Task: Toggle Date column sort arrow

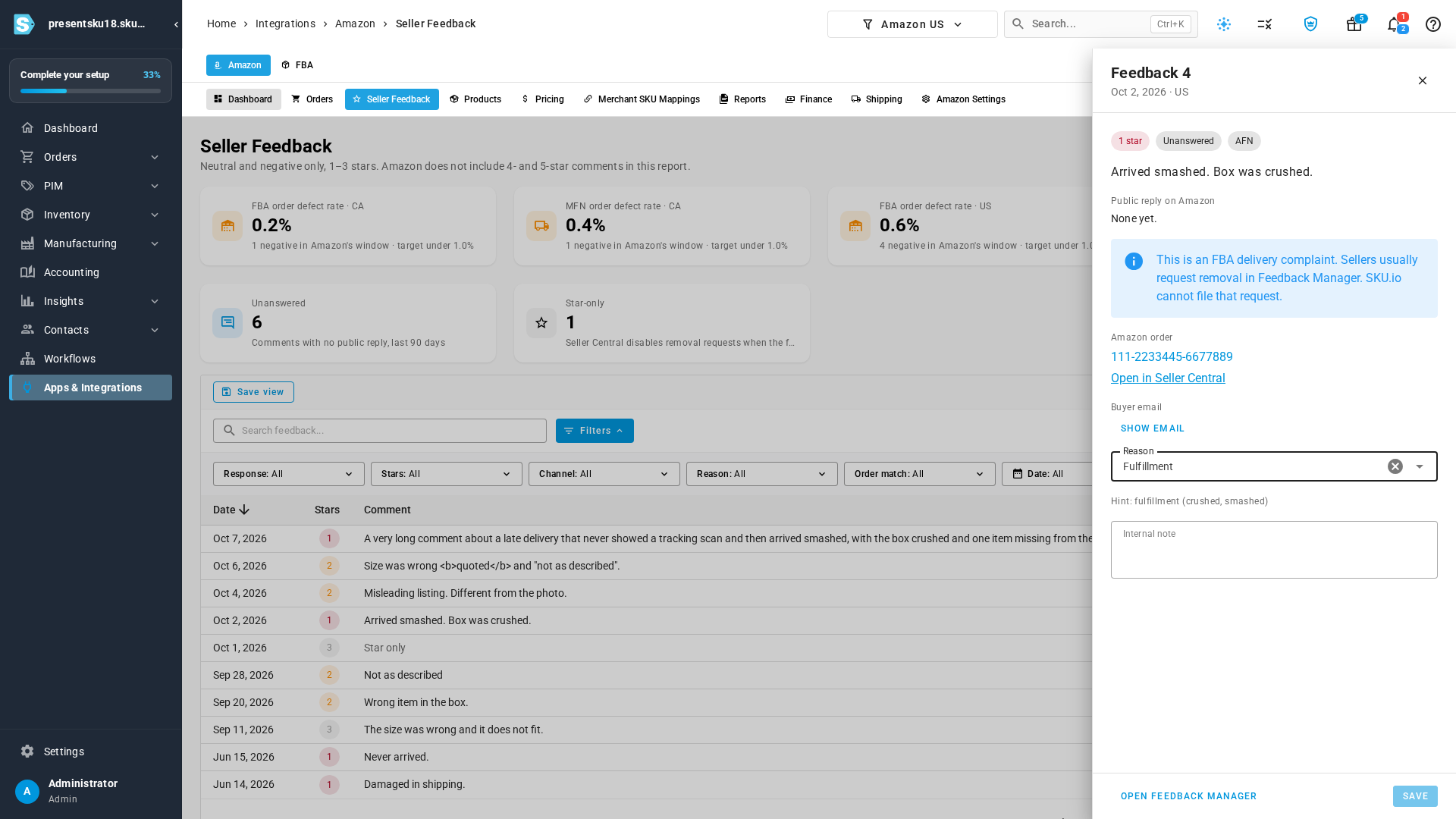Action: pyautogui.click(x=244, y=510)
